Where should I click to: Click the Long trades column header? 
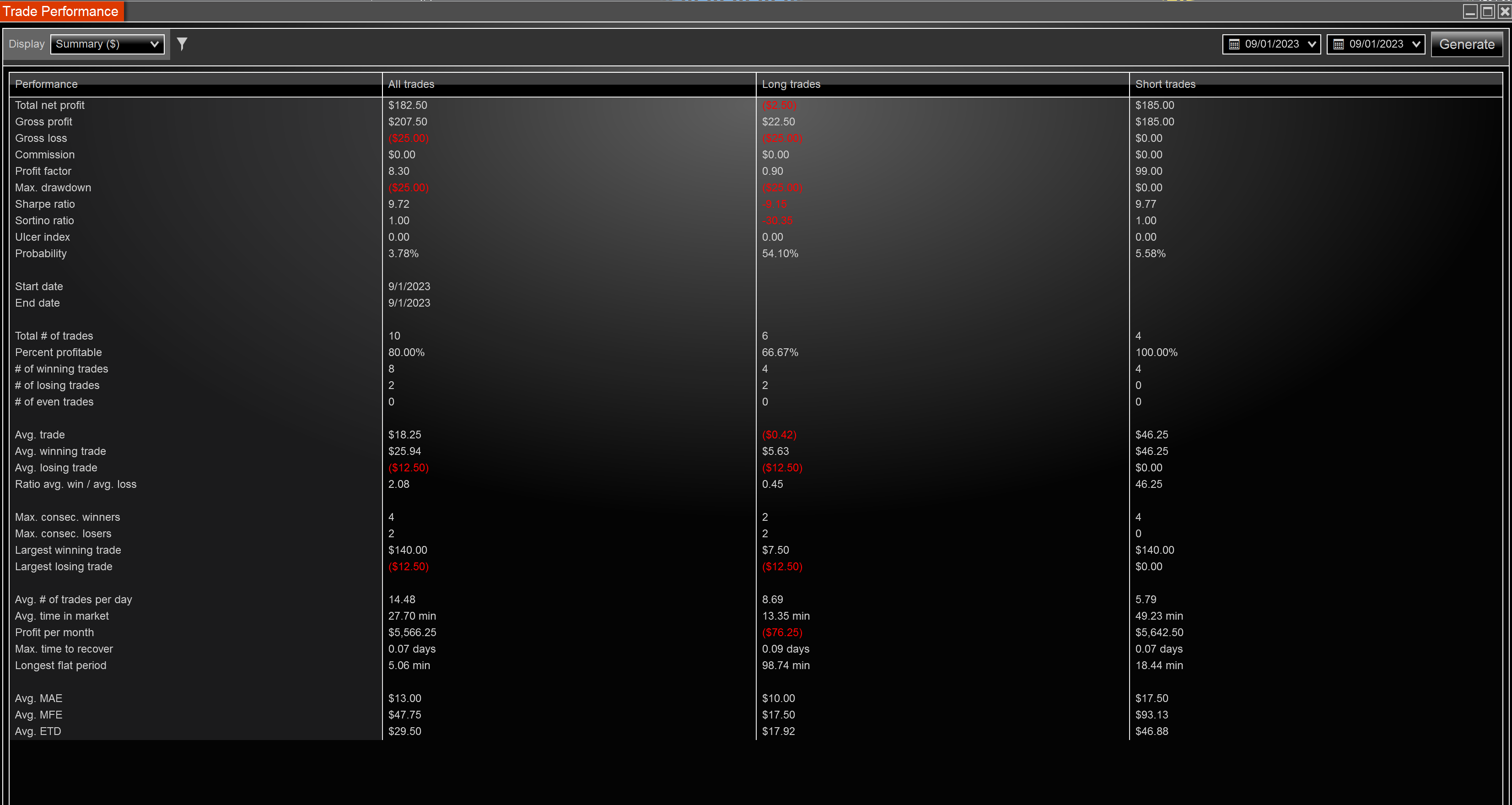(x=942, y=85)
